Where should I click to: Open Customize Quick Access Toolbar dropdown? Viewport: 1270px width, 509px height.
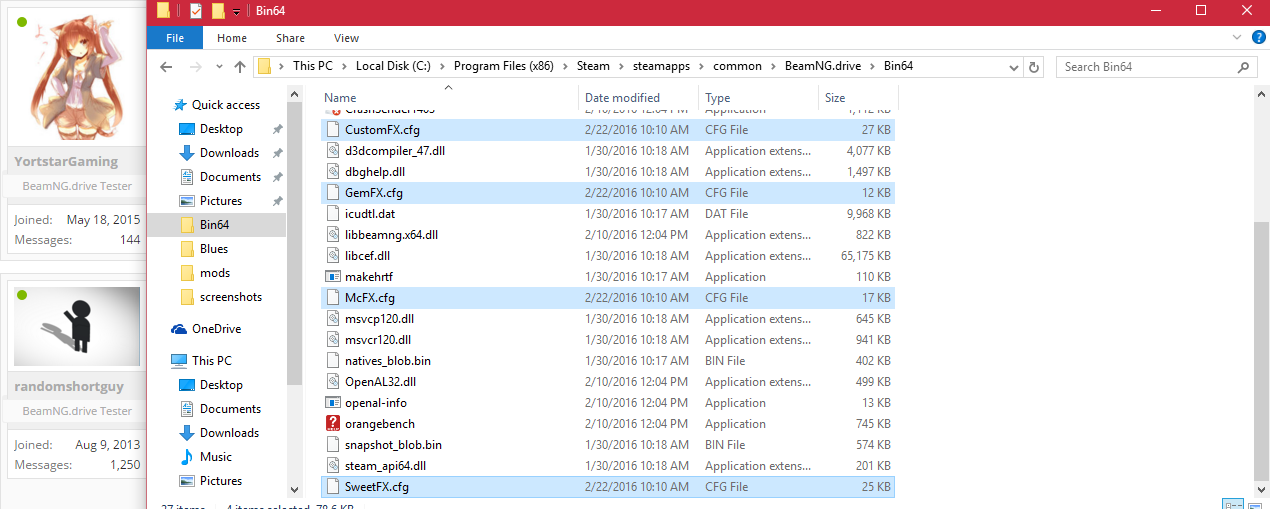[x=236, y=11]
